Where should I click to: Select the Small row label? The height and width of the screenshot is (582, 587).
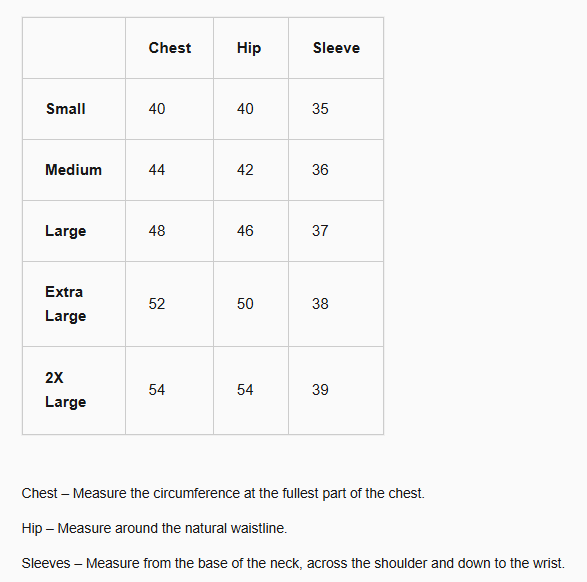(66, 109)
